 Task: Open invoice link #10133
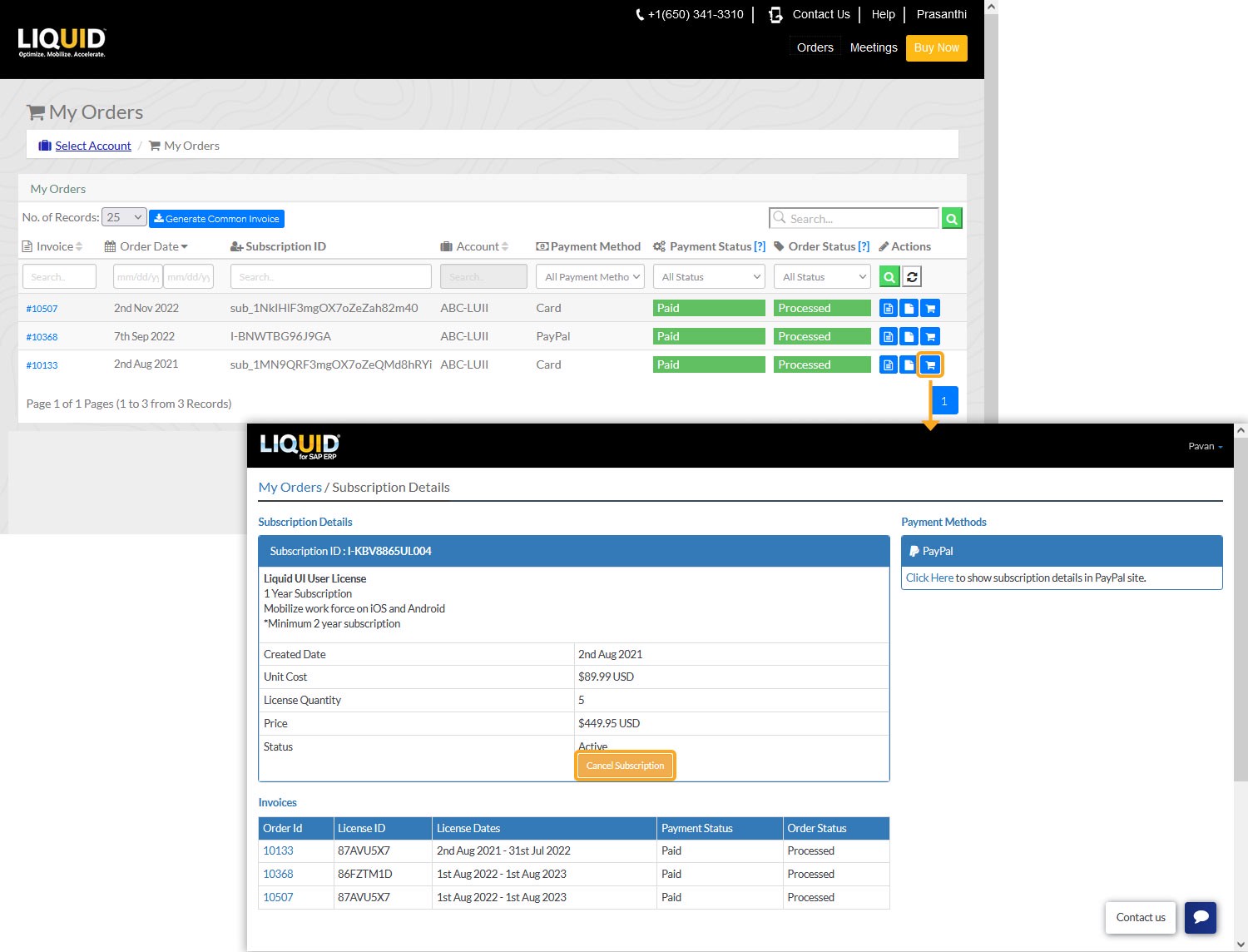pos(42,365)
